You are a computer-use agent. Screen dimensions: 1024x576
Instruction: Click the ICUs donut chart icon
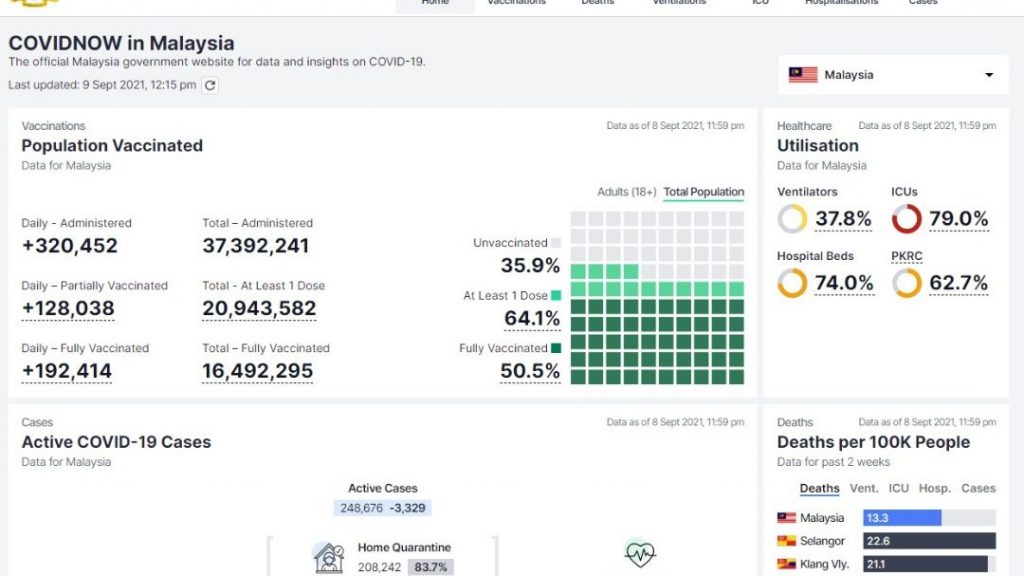pyautogui.click(x=906, y=219)
